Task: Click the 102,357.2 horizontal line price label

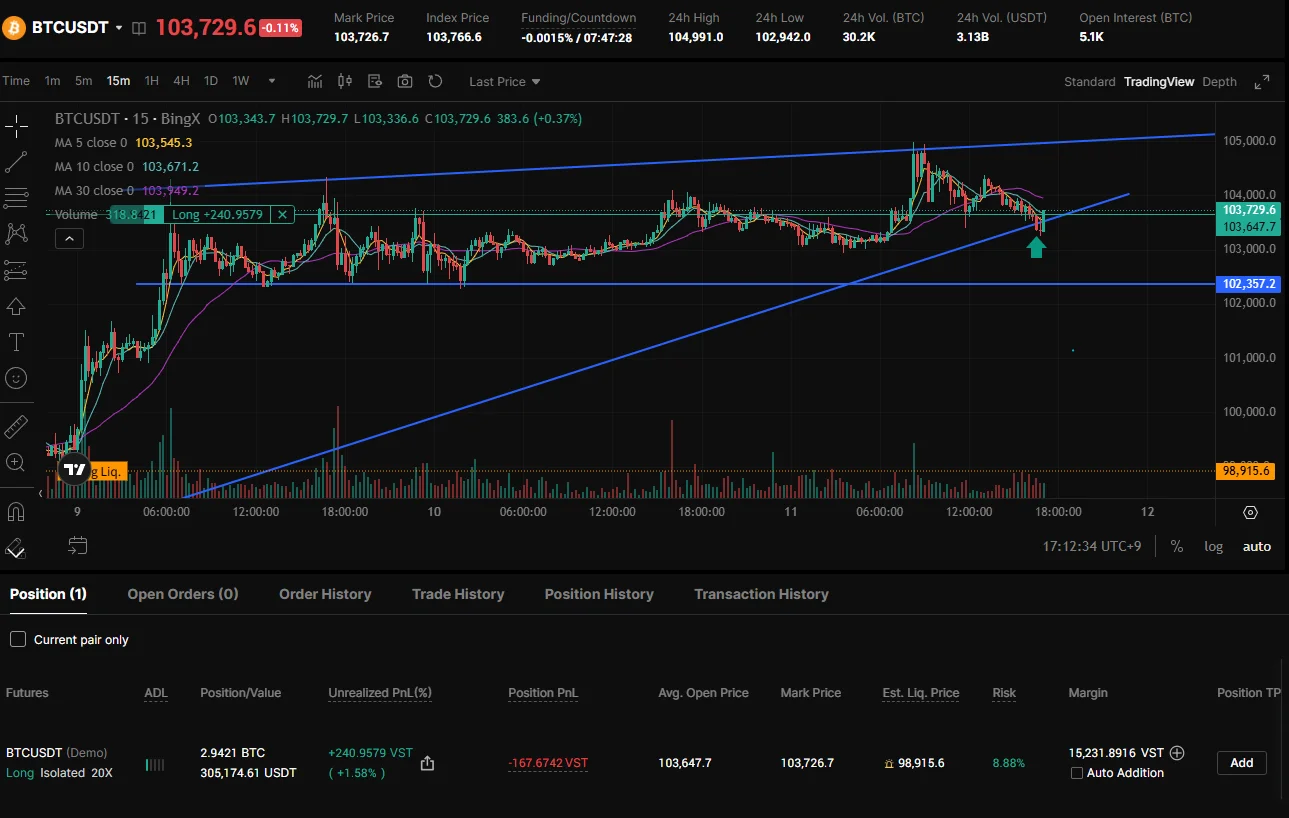Action: (x=1248, y=284)
